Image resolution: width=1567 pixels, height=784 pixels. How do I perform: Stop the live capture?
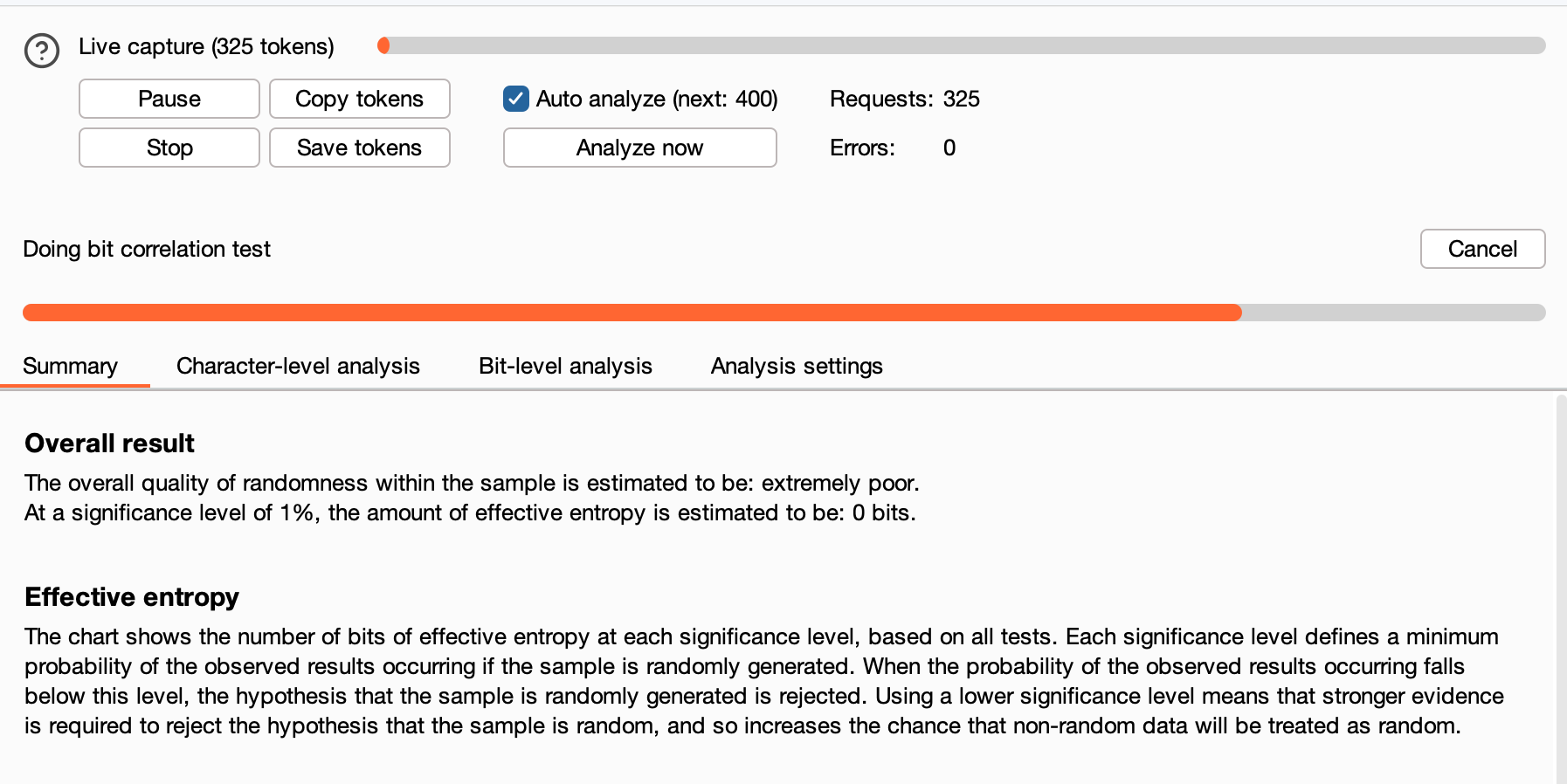coord(169,148)
